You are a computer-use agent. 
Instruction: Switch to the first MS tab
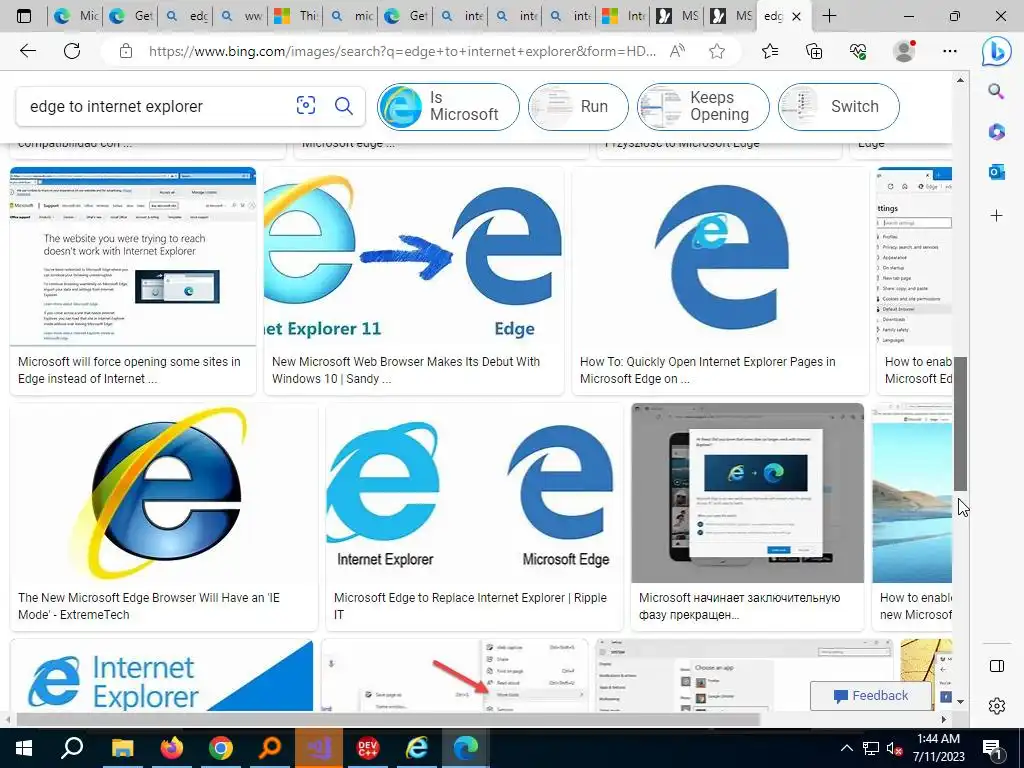click(677, 16)
